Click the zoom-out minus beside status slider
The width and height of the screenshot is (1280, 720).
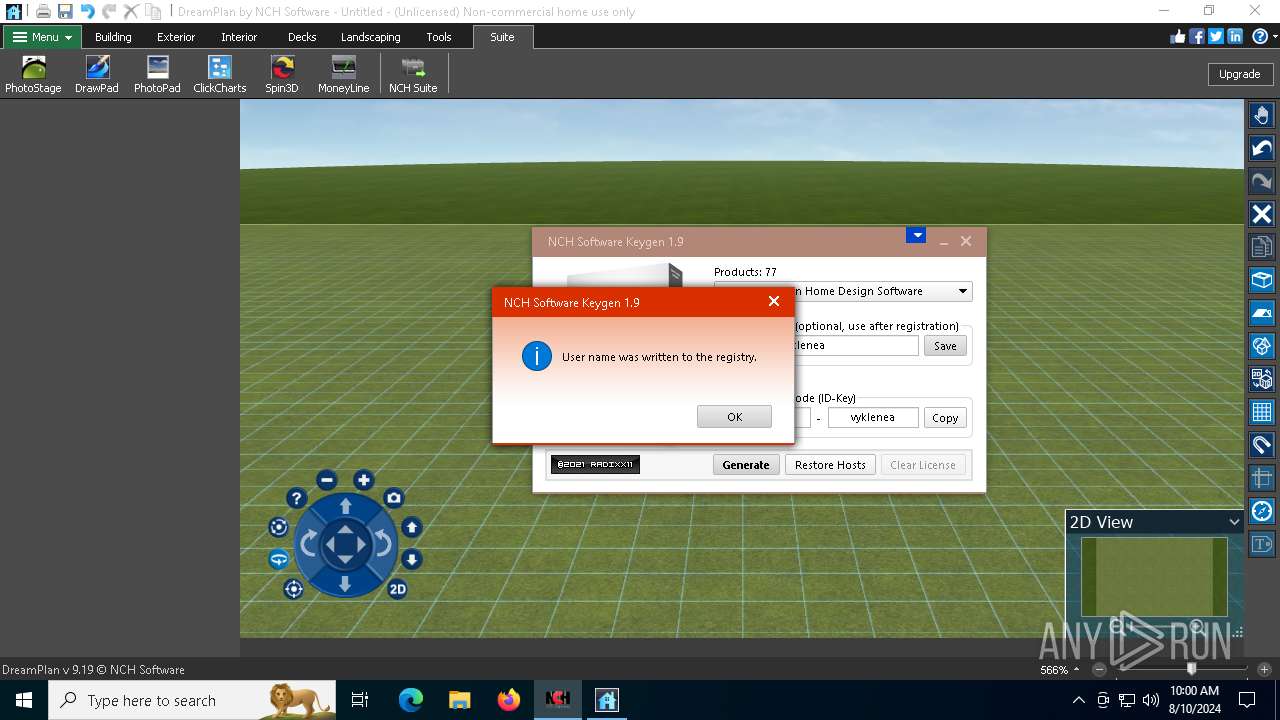(x=1100, y=669)
